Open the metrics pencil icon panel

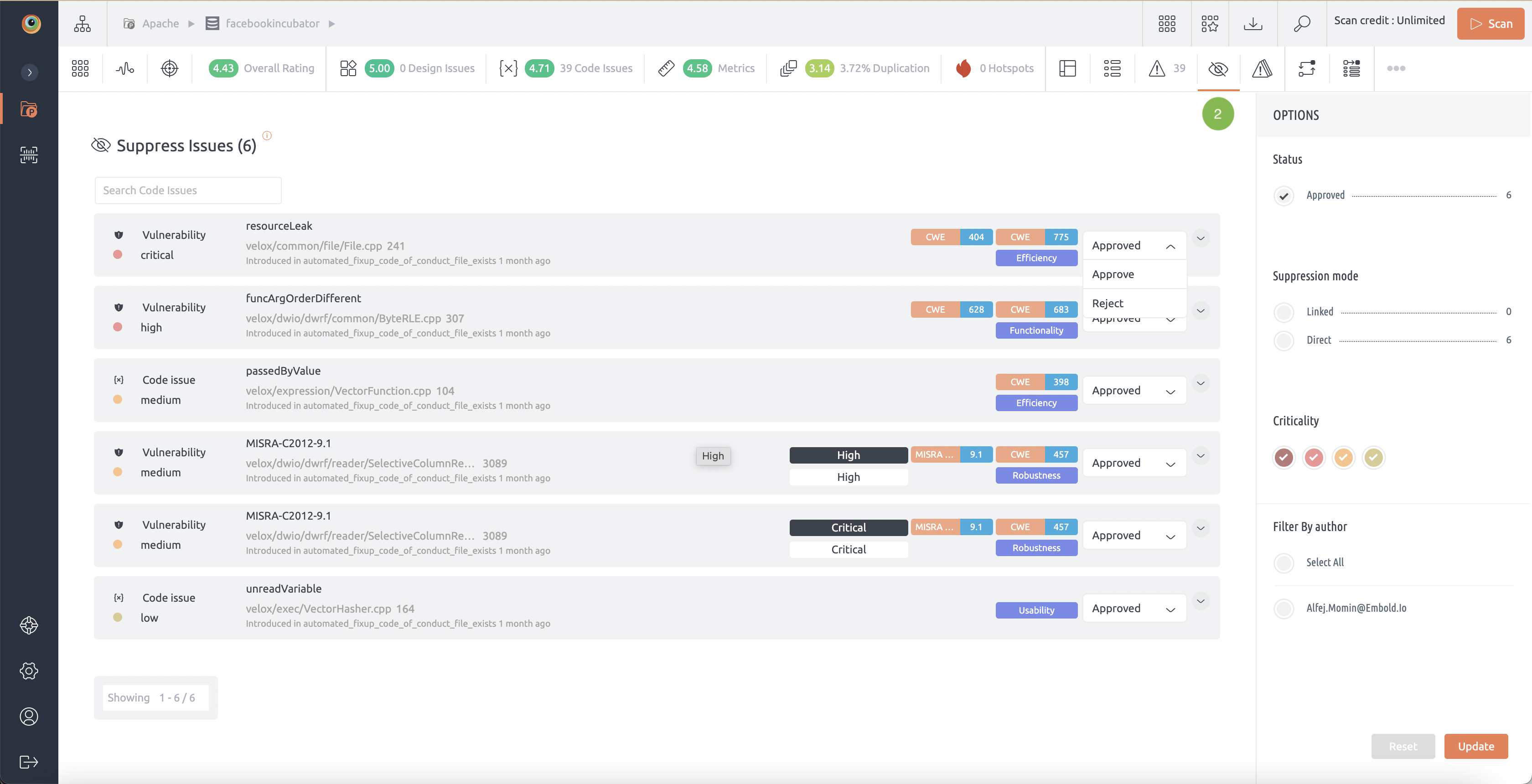coord(665,68)
